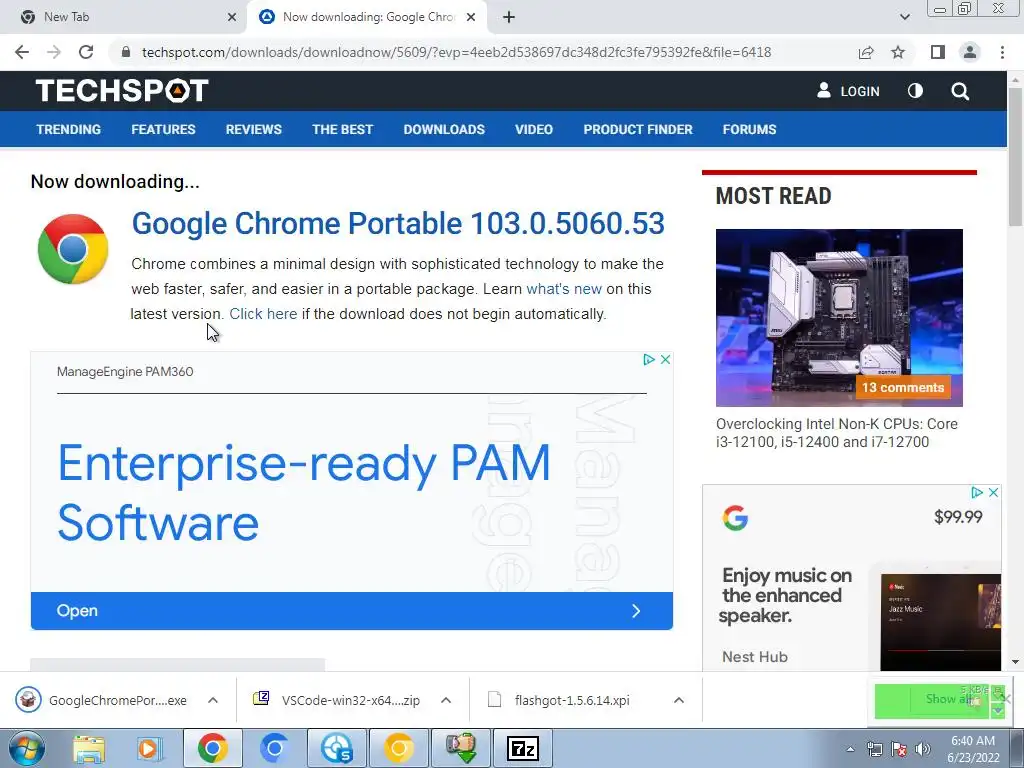
Task: Open Overclocking Intel Non-K CPUs article
Action: point(837,433)
